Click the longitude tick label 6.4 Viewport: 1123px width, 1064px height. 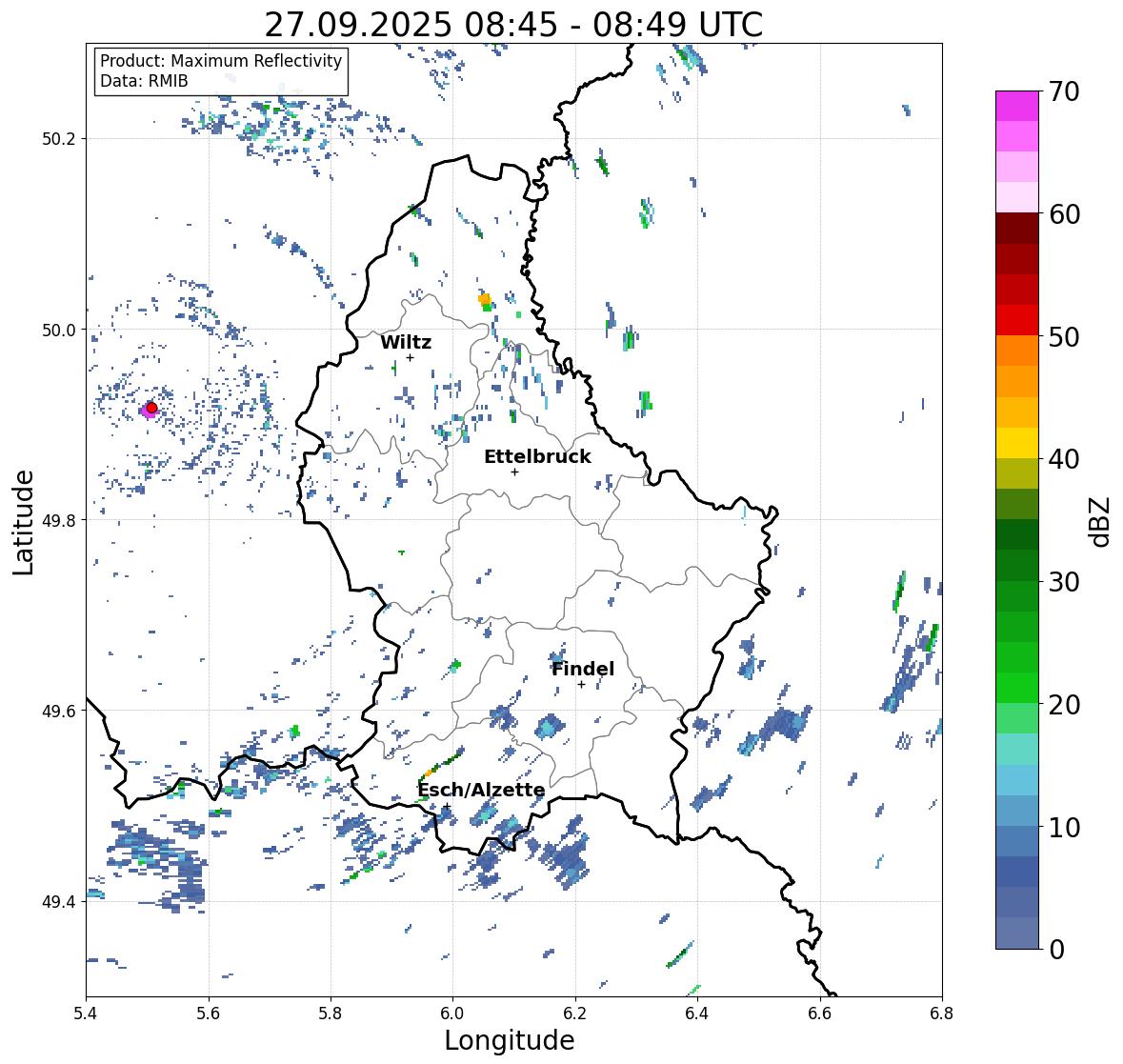click(697, 1013)
